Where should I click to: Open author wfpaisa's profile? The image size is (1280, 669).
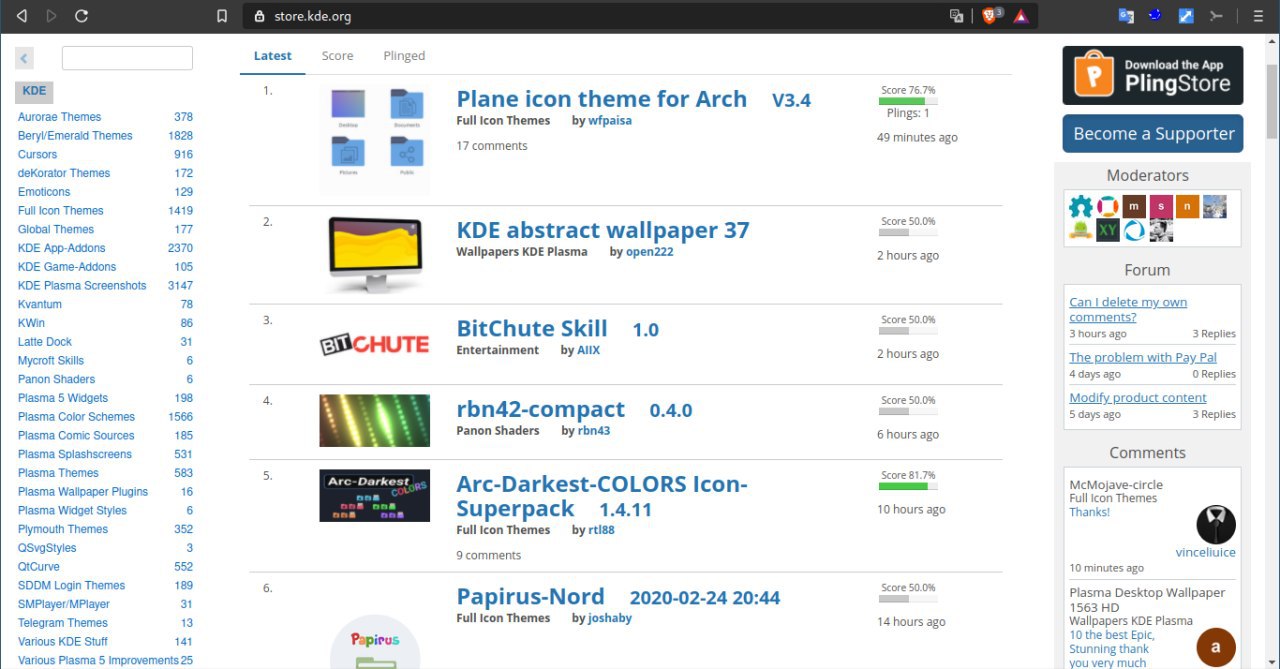tap(610, 121)
